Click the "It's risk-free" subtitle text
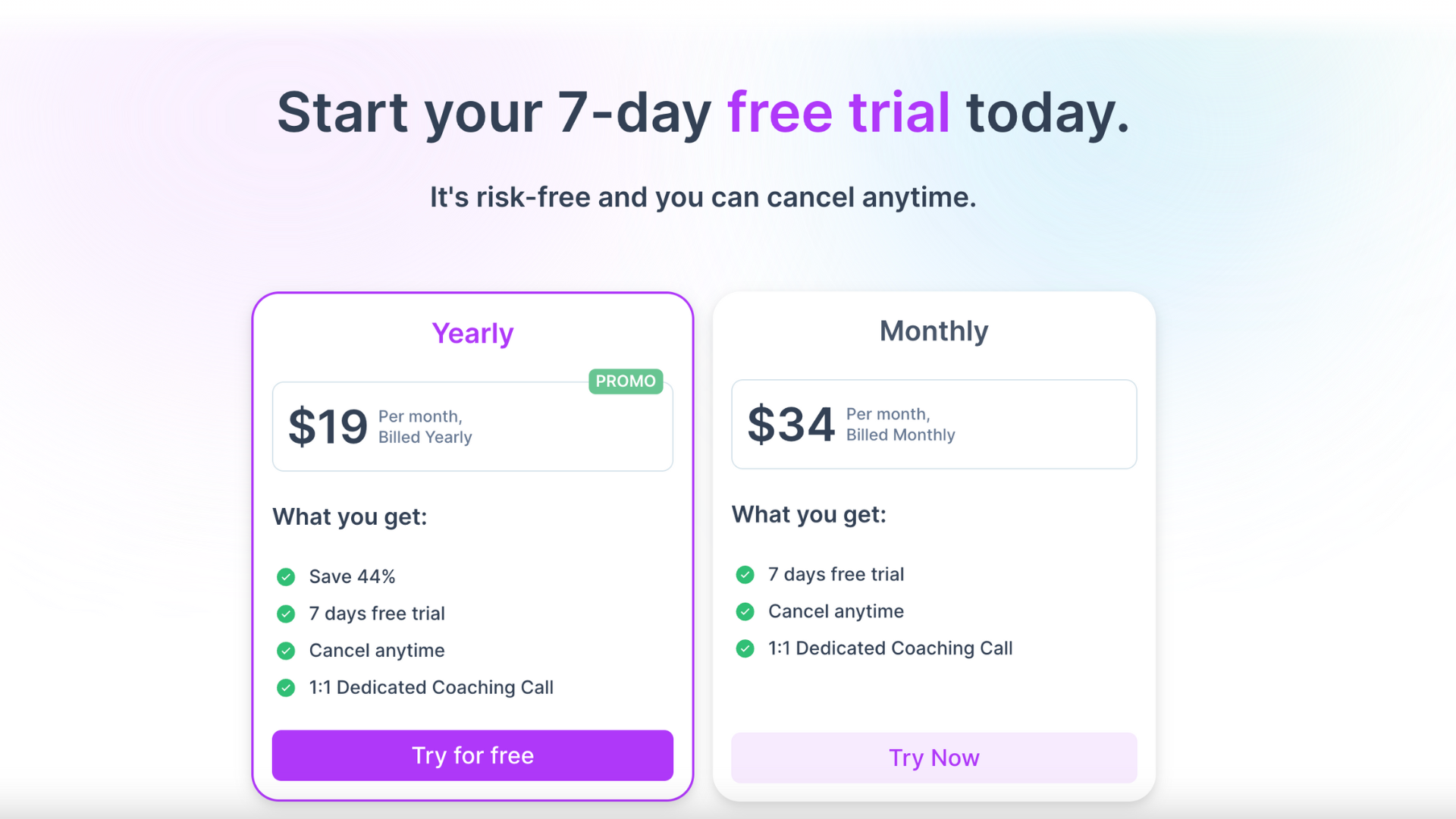 tap(703, 197)
